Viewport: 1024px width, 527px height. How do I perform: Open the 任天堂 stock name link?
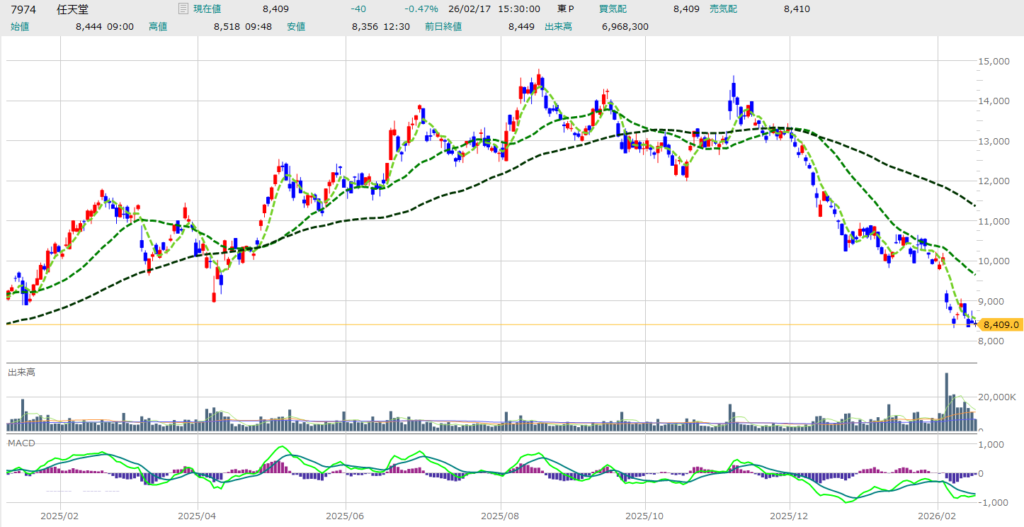[x=73, y=9]
